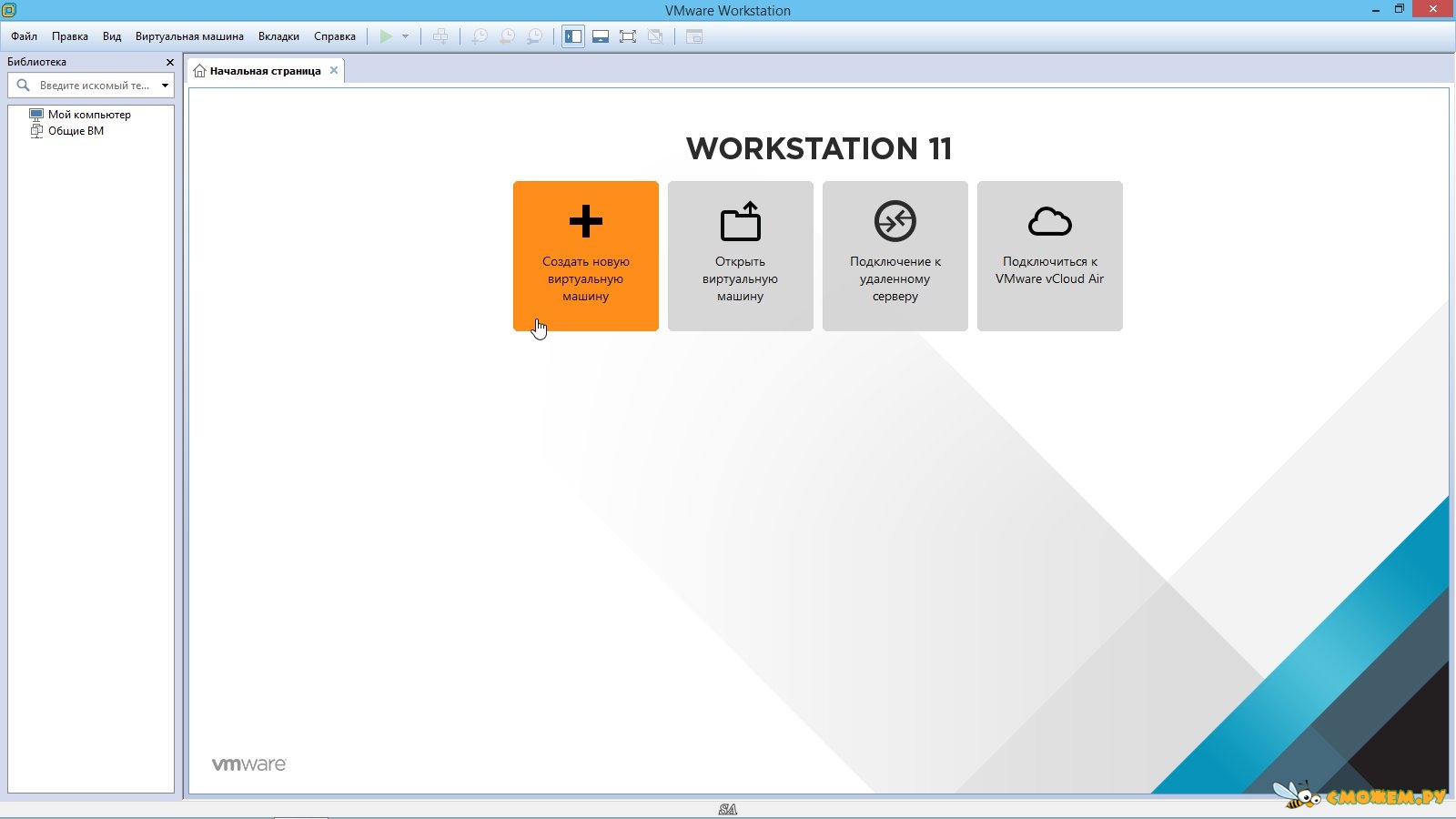Click the console view toolbar icon

pos(694,36)
